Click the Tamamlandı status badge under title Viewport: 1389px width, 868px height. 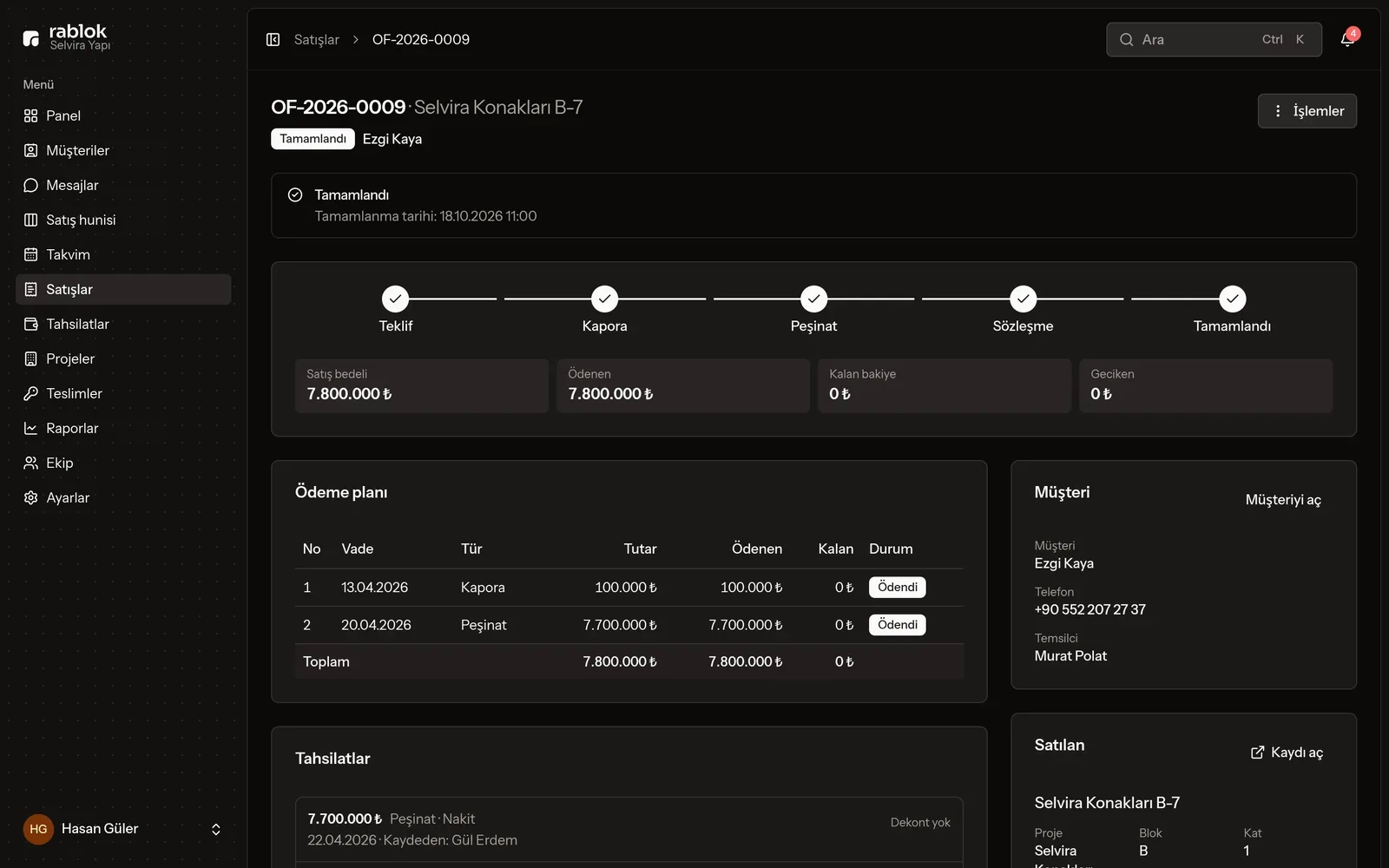313,139
